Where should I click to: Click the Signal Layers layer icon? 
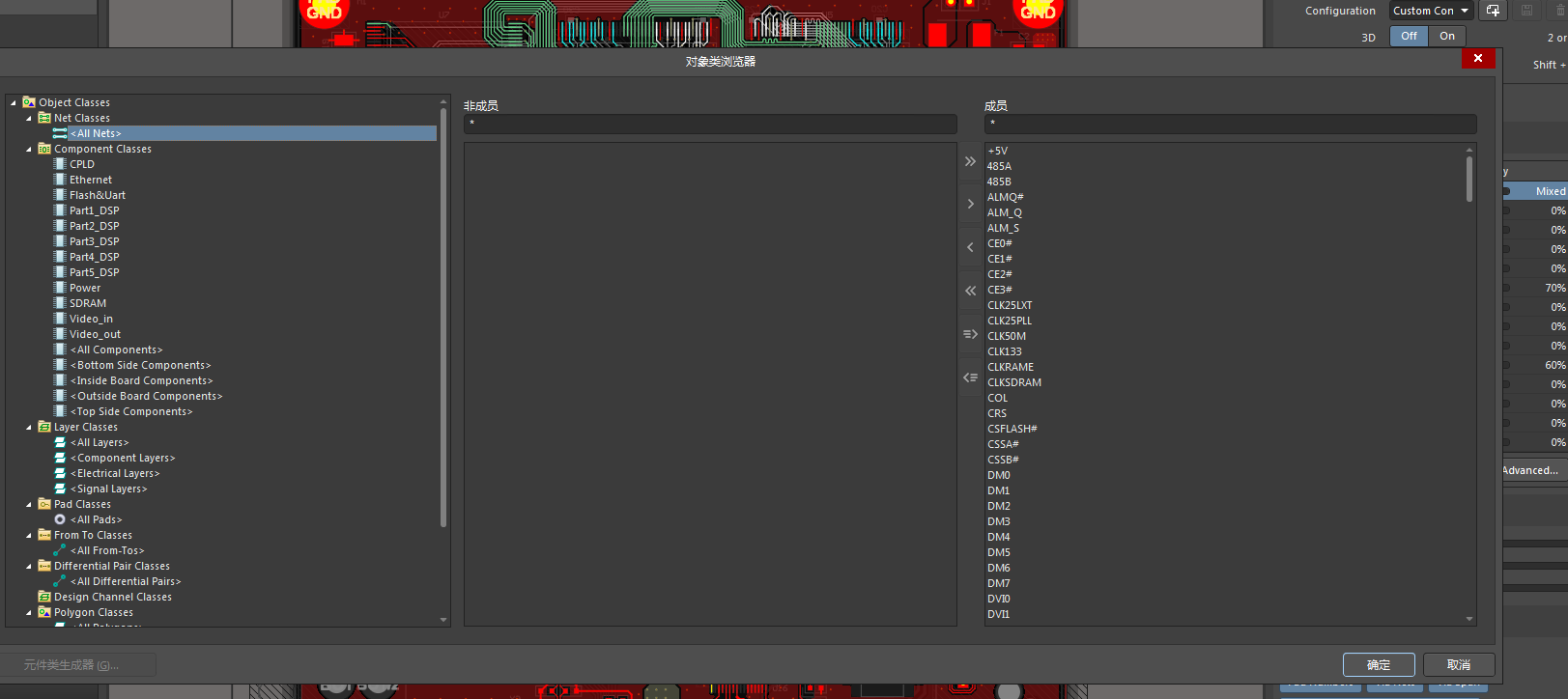click(60, 489)
